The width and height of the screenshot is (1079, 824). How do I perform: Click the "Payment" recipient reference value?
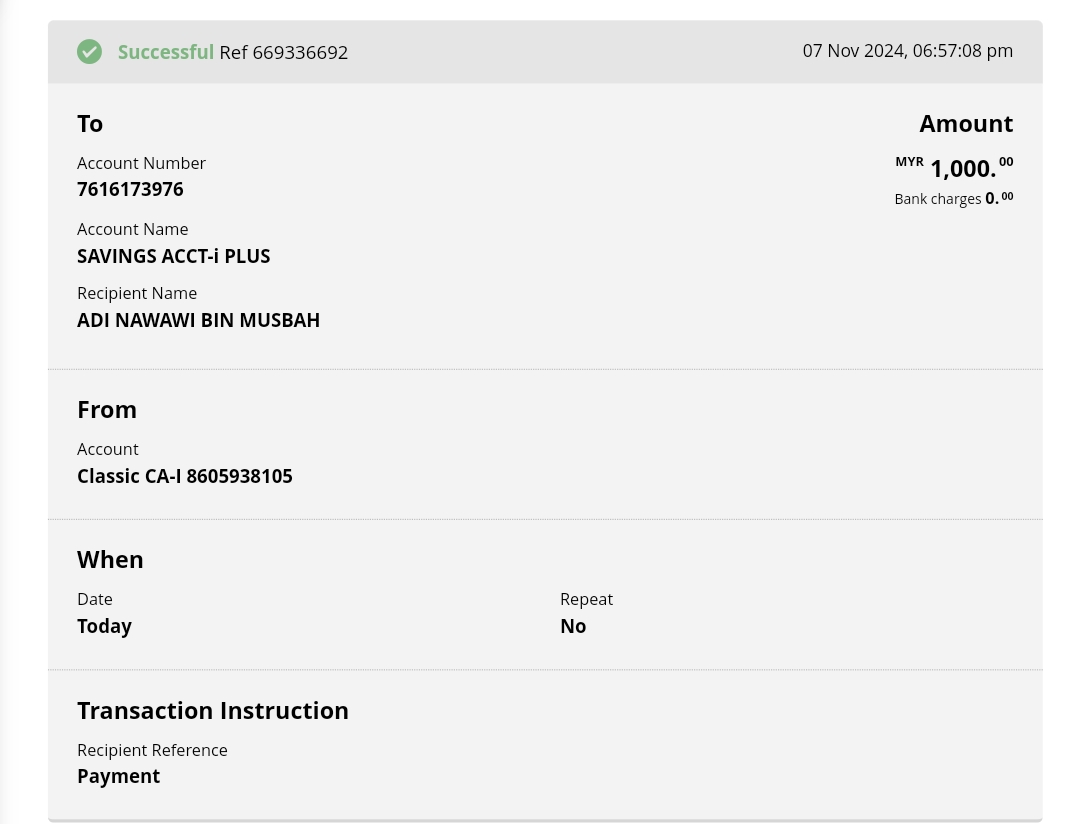(118, 777)
